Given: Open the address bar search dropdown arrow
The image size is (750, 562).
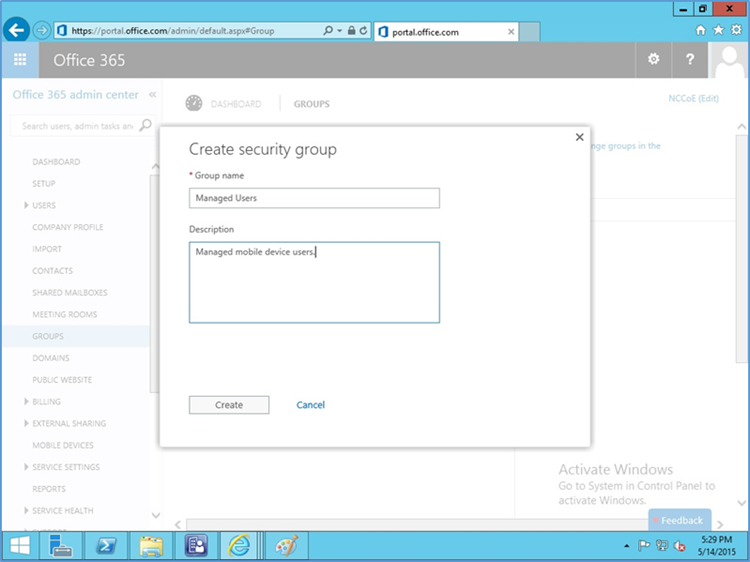Looking at the screenshot, I should [x=340, y=31].
